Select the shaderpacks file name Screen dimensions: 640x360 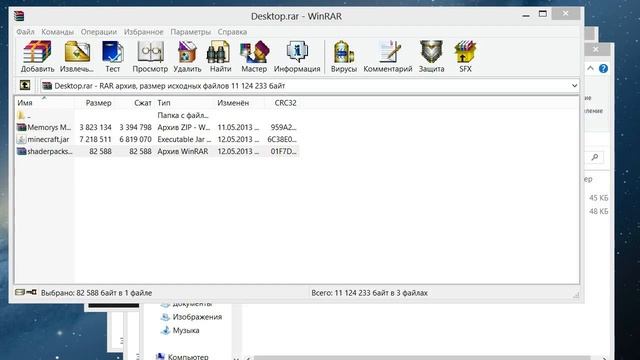point(50,151)
